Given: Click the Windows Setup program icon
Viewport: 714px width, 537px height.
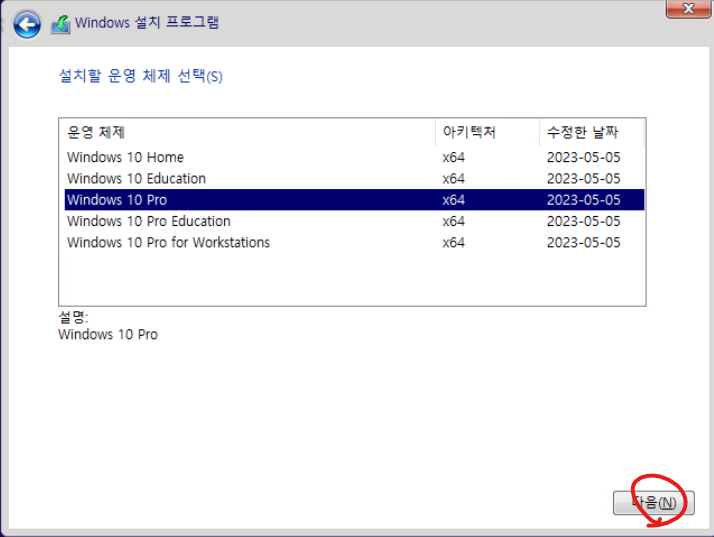Looking at the screenshot, I should pyautogui.click(x=61, y=24).
